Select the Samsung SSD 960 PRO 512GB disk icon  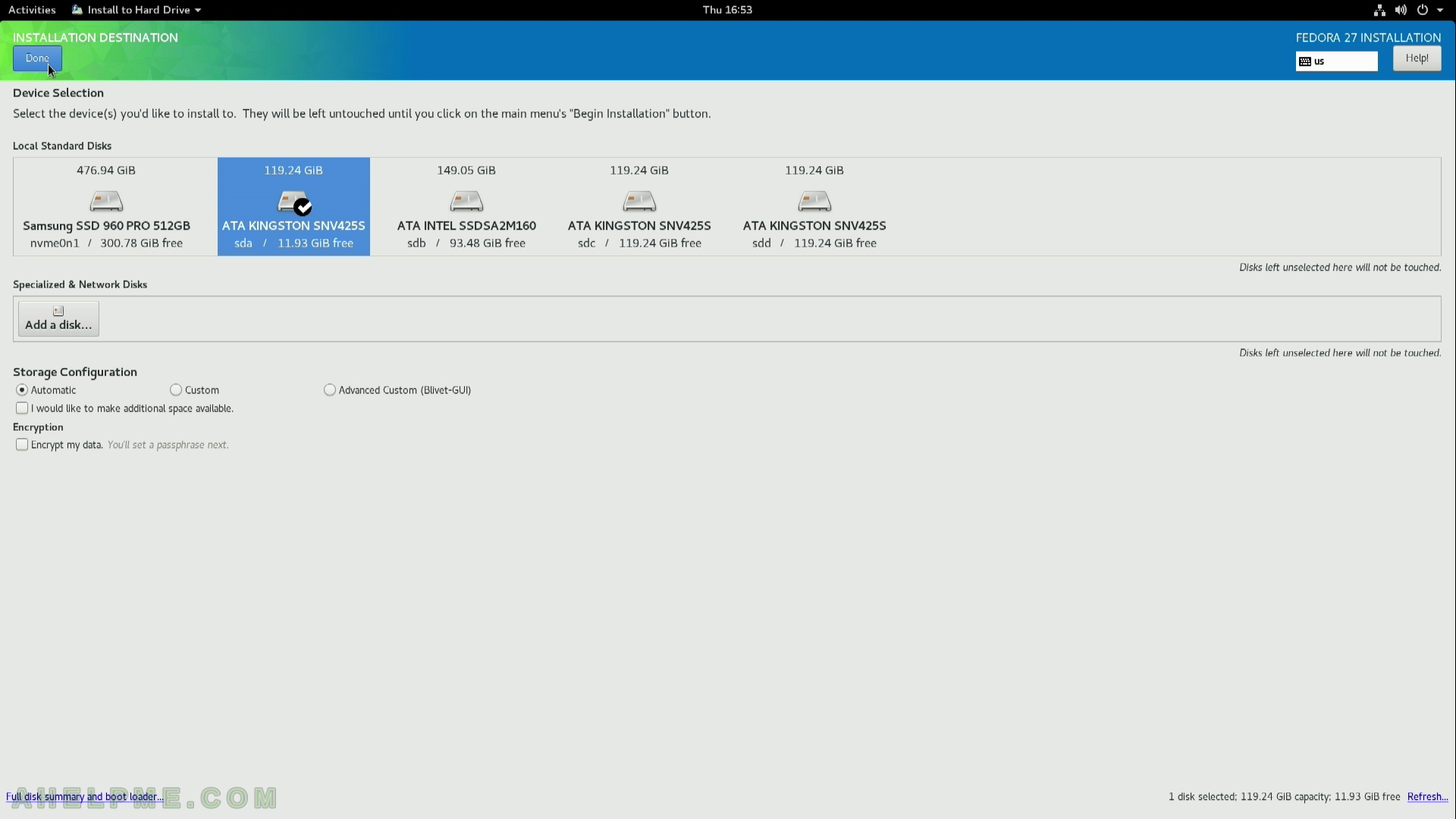point(106,202)
